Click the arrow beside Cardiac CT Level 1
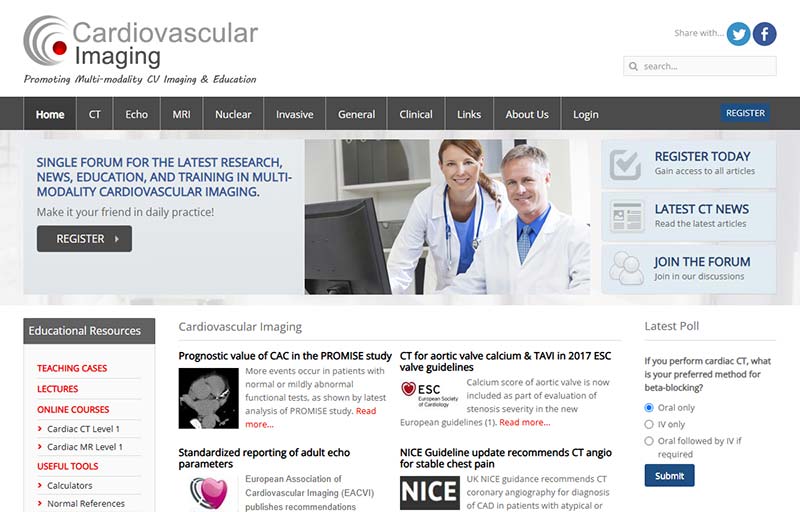This screenshot has width=800, height=512. (x=40, y=429)
